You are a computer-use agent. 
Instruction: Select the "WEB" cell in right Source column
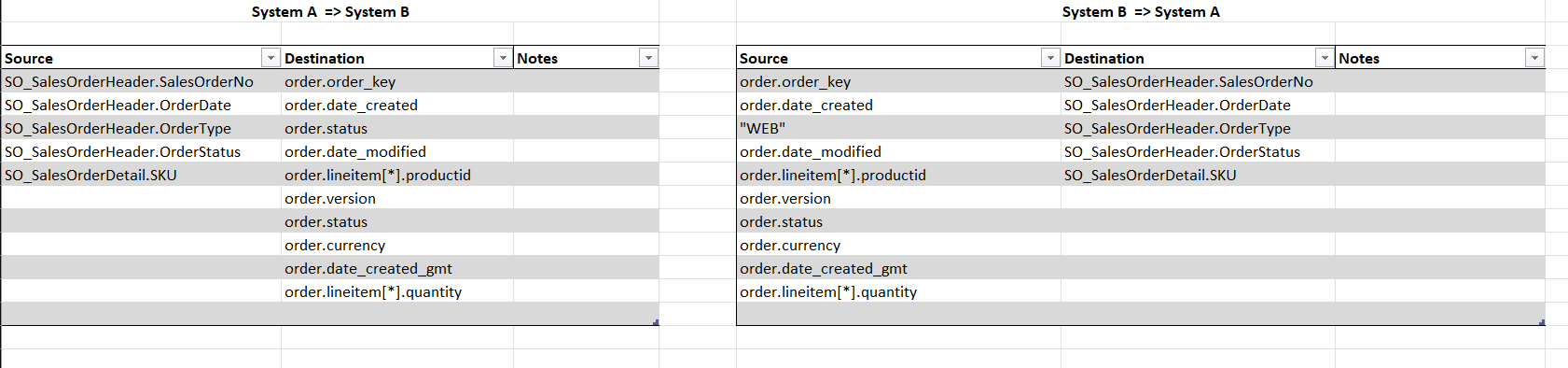(x=898, y=128)
